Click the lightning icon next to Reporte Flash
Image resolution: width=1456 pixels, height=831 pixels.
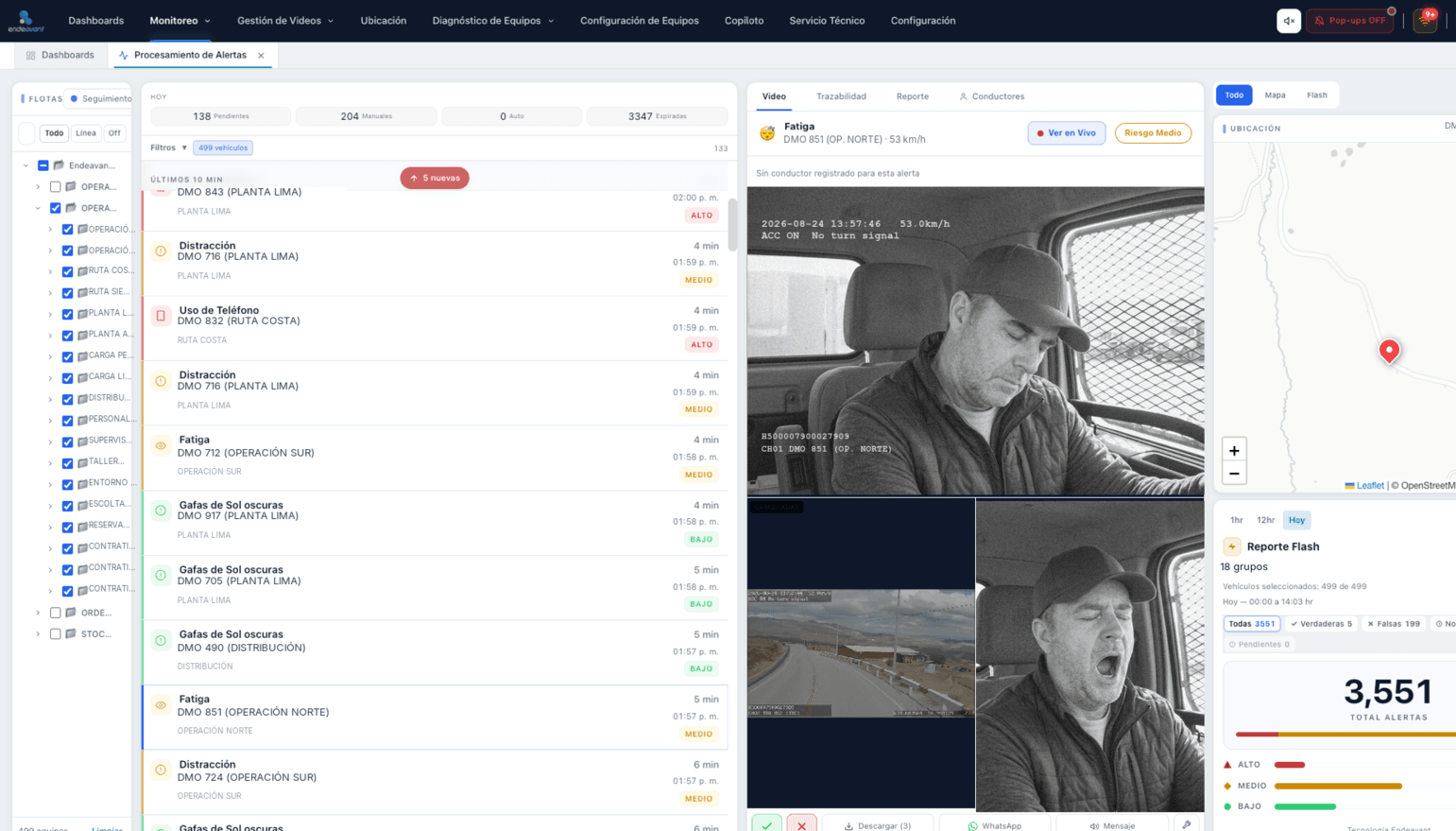tap(1232, 546)
